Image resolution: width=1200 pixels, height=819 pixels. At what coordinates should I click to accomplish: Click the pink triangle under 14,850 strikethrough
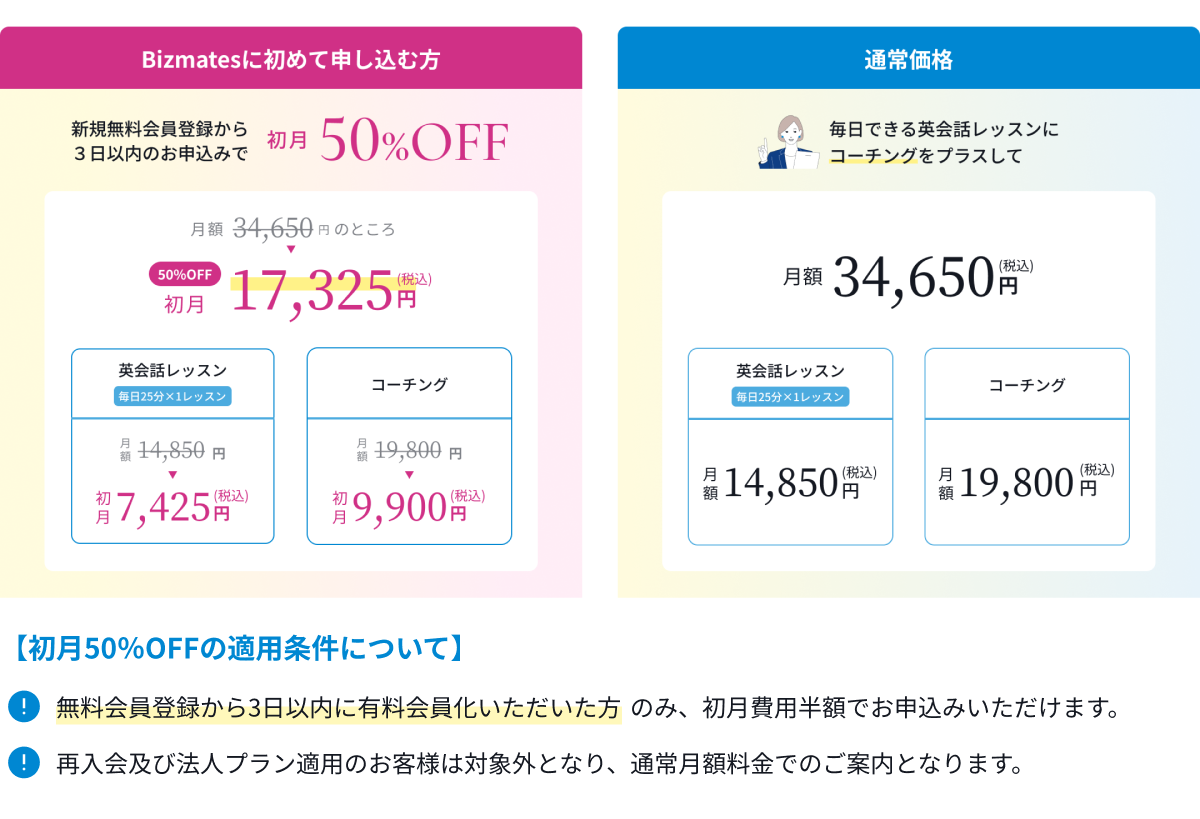pyautogui.click(x=172, y=474)
